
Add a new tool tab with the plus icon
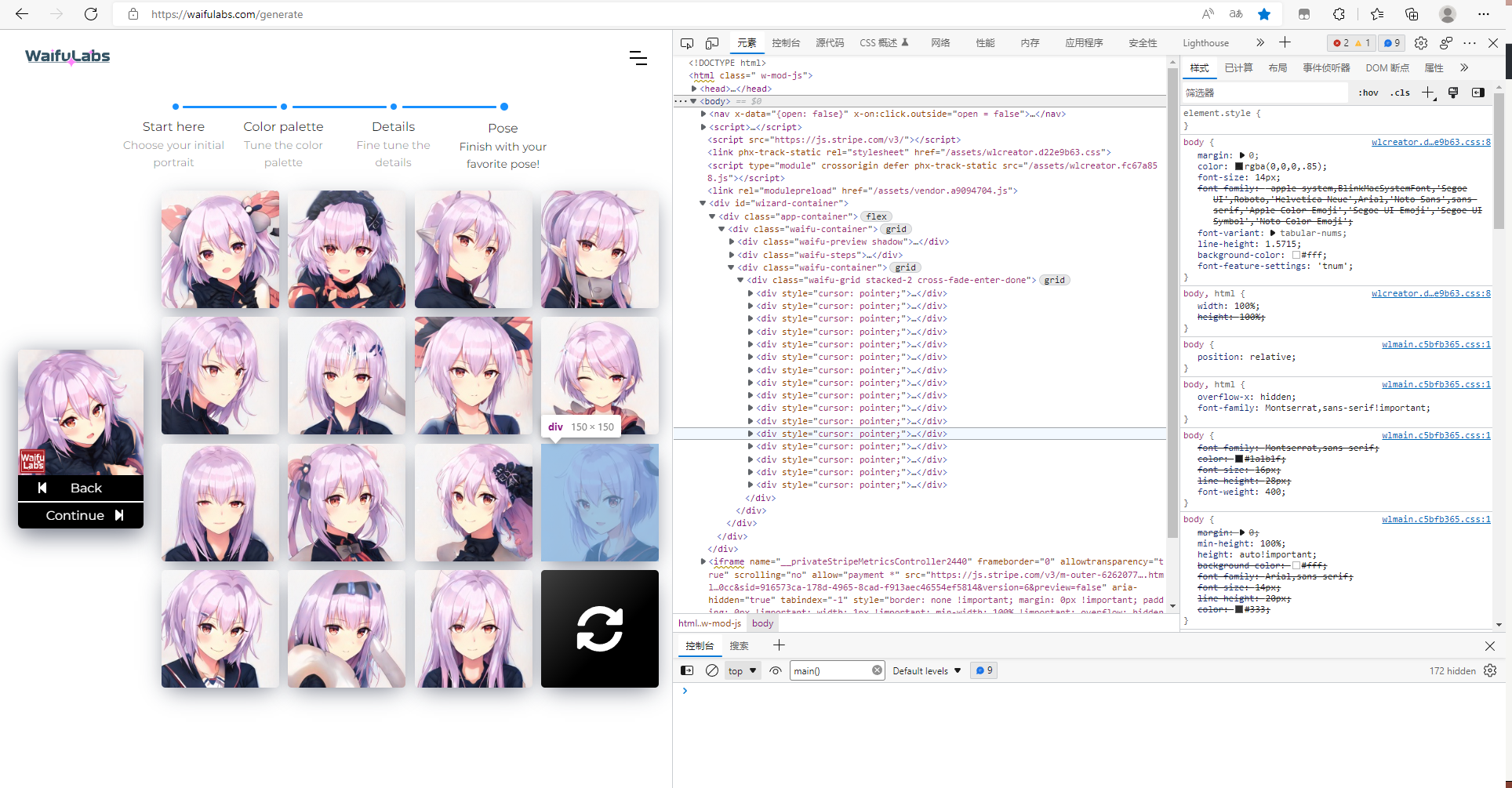click(1285, 42)
